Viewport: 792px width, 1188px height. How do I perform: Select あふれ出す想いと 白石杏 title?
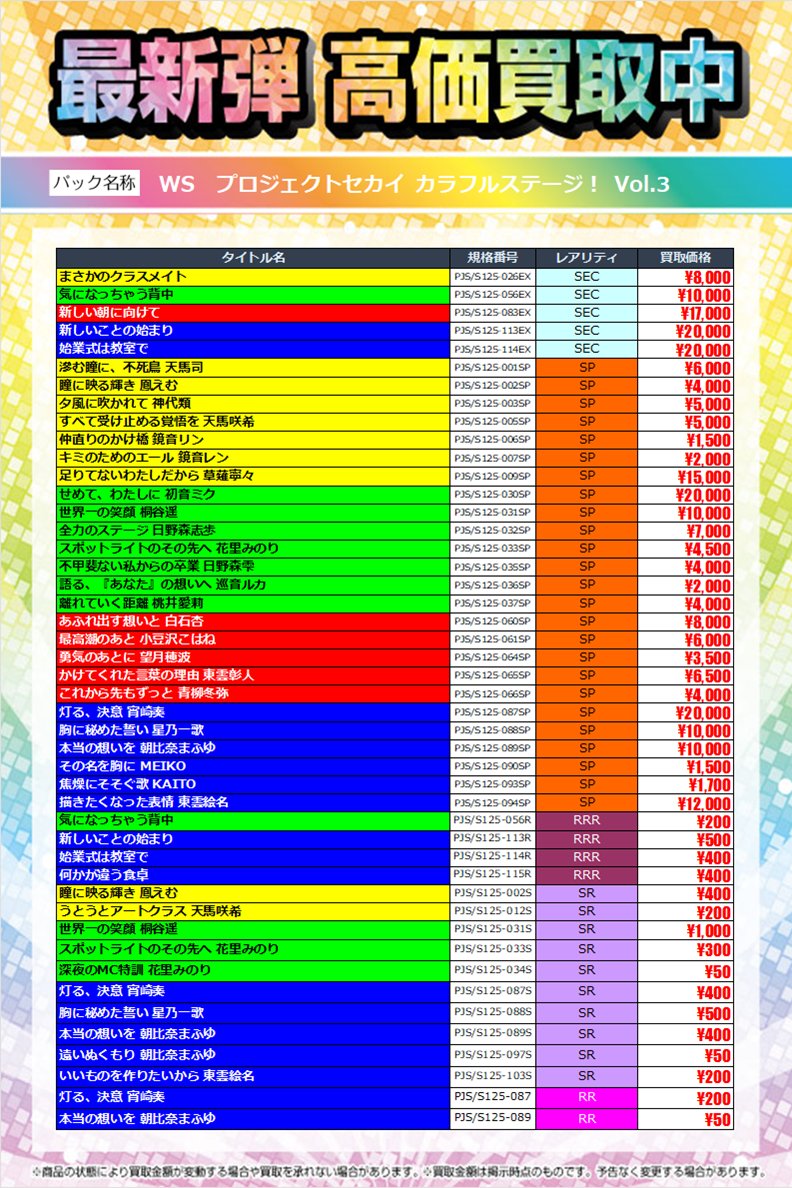(132, 621)
